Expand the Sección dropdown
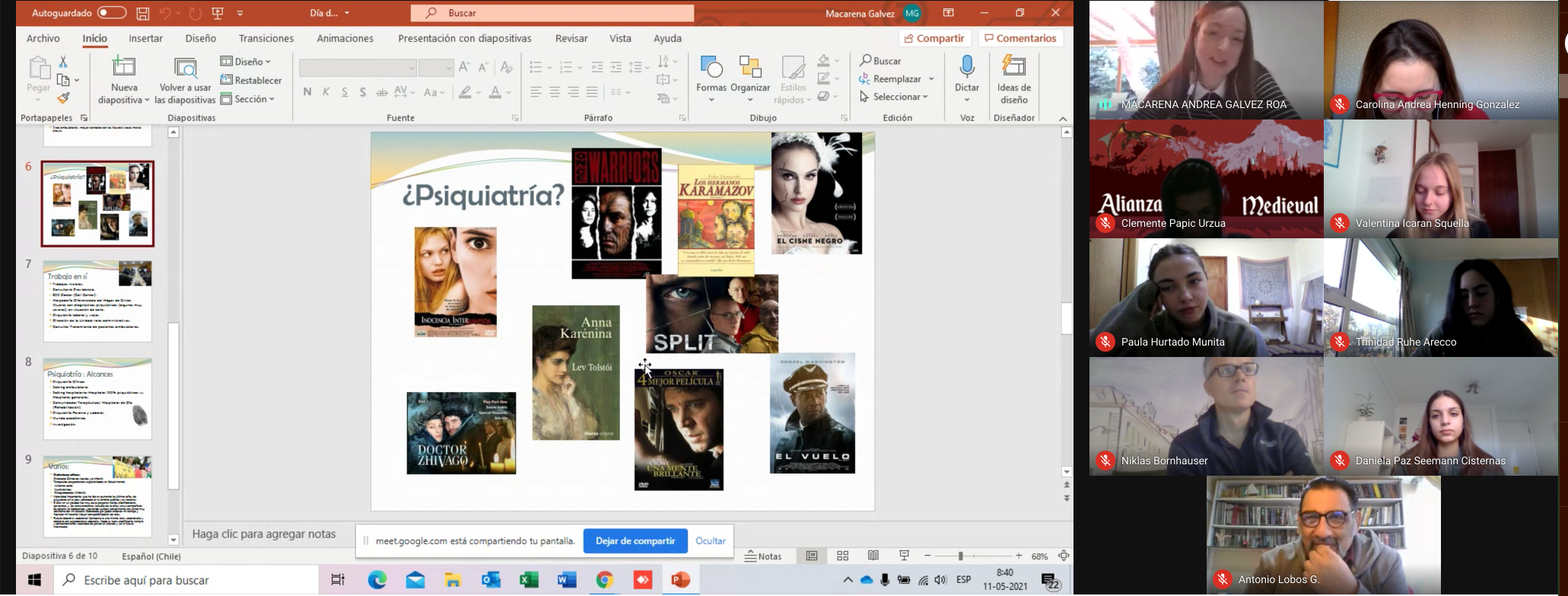The height and width of the screenshot is (596, 1568). pos(247,99)
